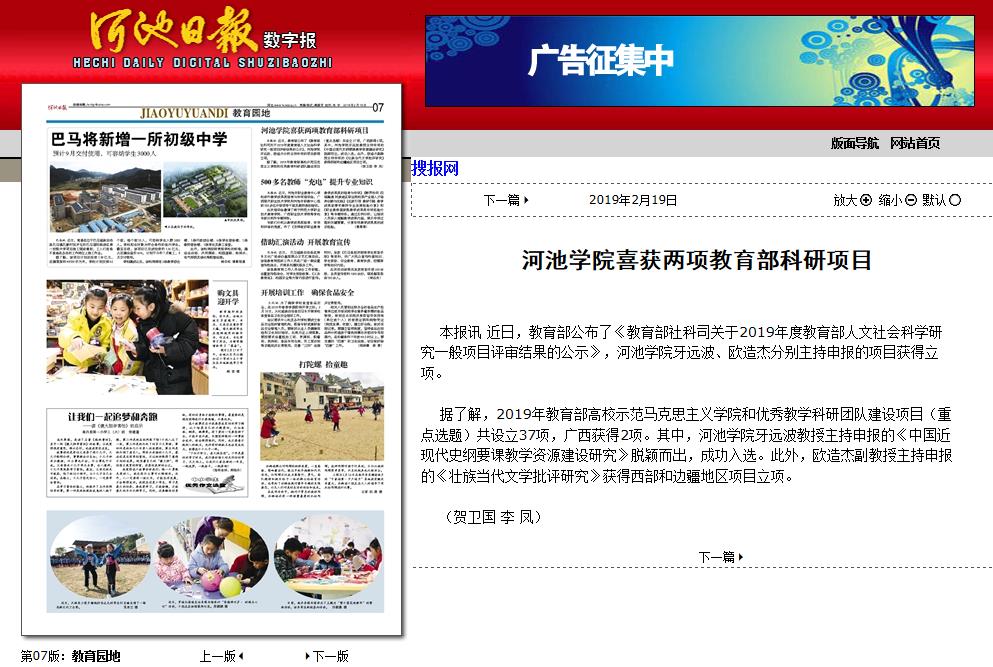Click left arrow next to 上一版
This screenshot has width=993, height=667.
click(241, 656)
